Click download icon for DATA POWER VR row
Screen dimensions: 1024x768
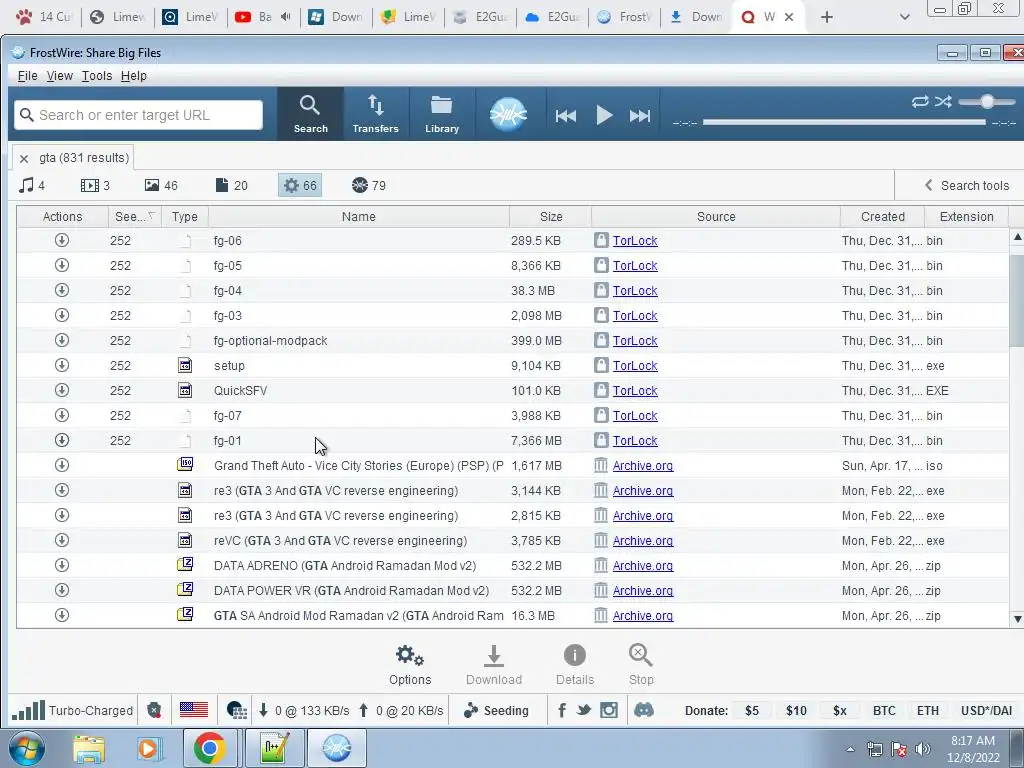[x=62, y=590]
